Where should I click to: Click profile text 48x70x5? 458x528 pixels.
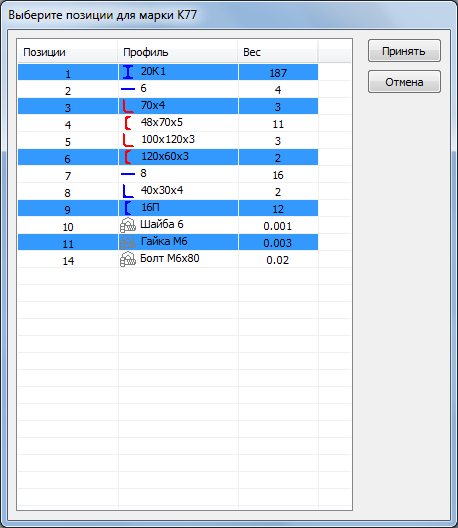tap(162, 122)
